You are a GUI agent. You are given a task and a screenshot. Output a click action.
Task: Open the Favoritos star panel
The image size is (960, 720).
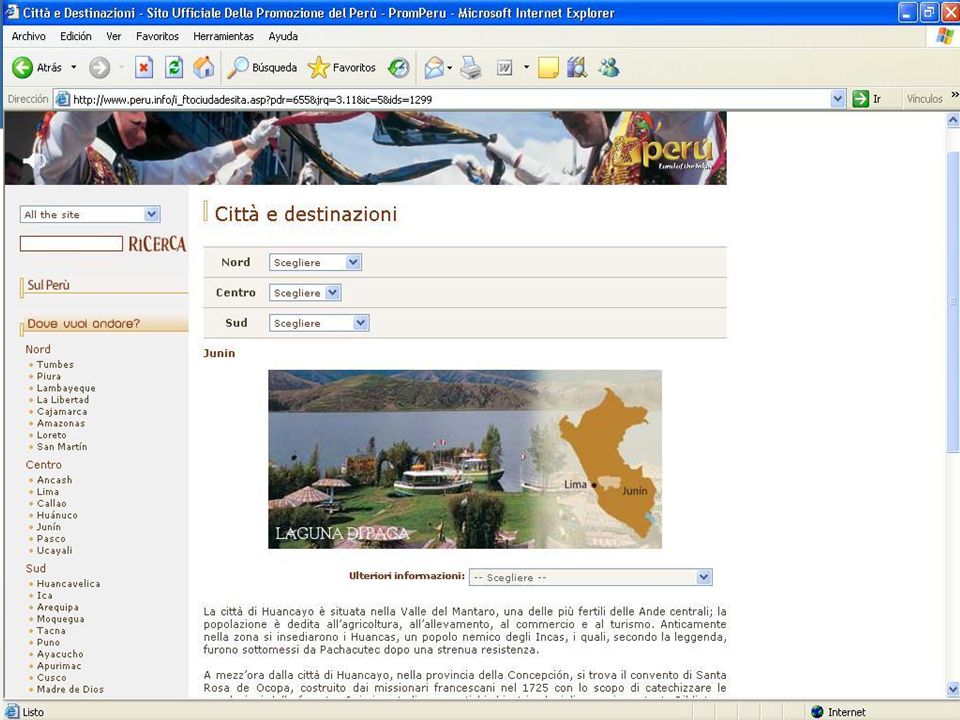tap(342, 67)
